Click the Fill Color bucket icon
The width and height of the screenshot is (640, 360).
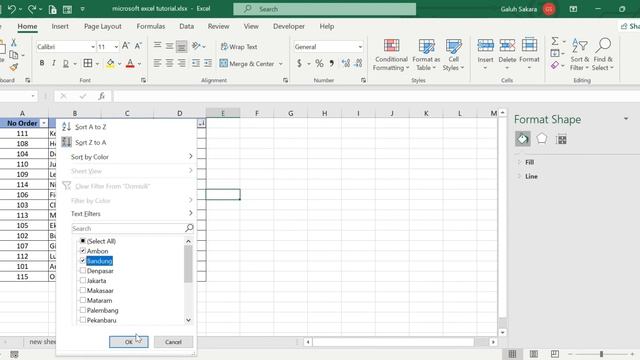(x=110, y=63)
